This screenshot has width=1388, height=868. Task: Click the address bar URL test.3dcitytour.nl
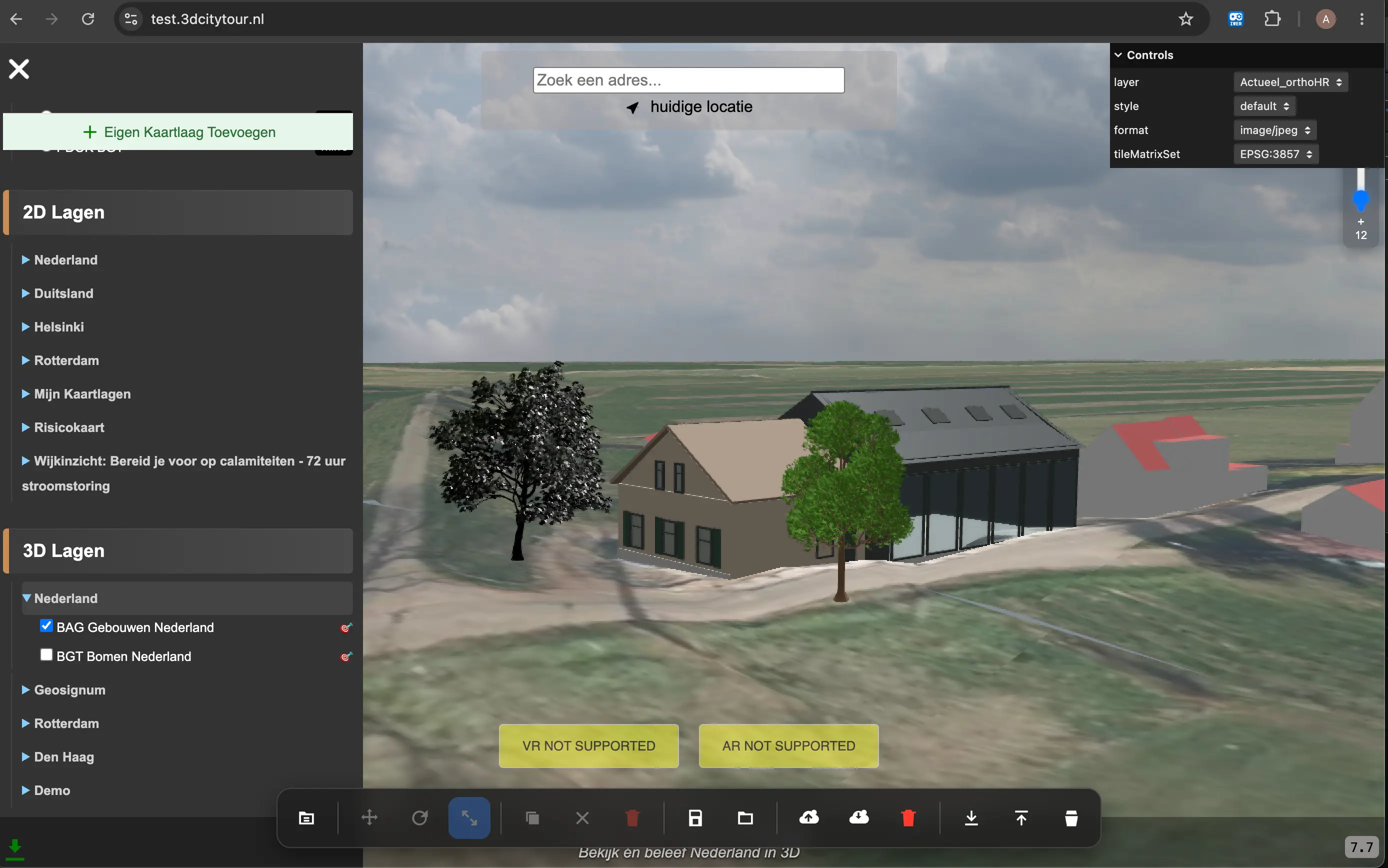tap(207, 19)
